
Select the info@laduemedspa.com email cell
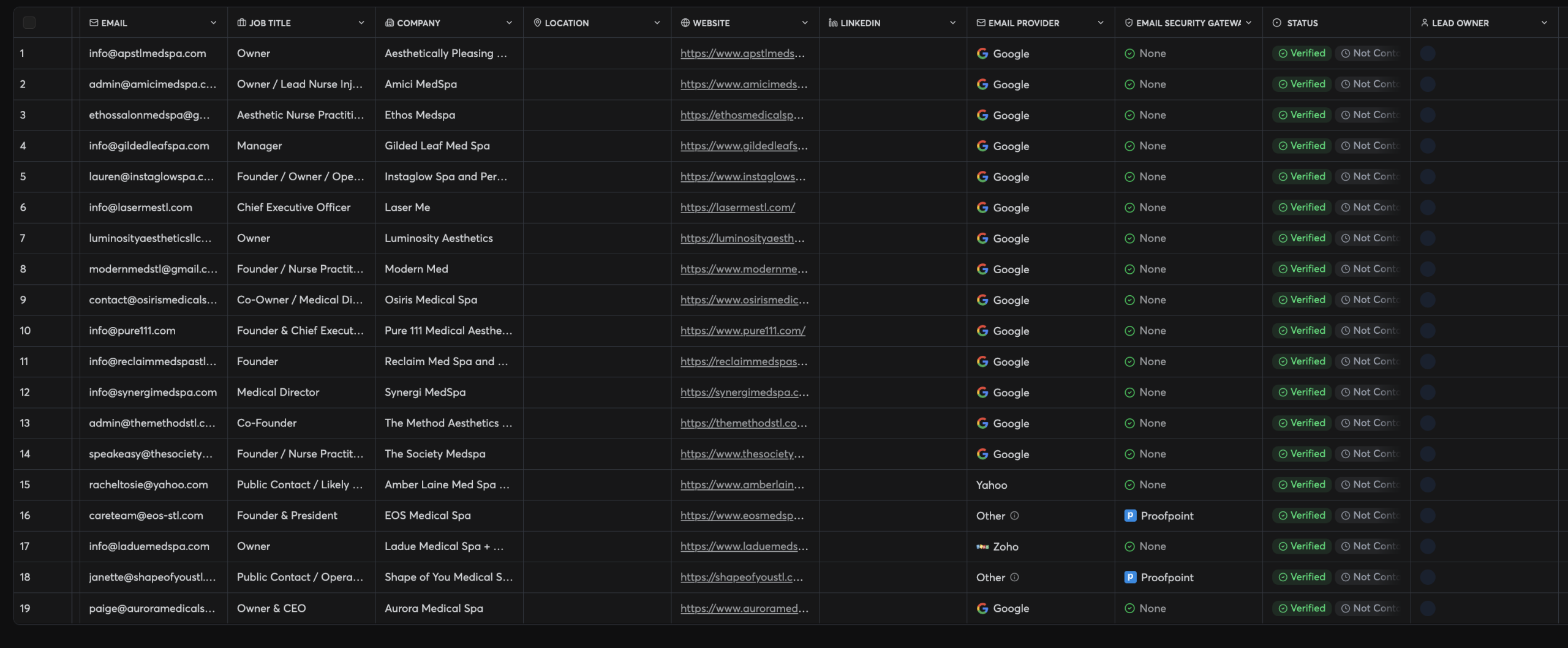(x=154, y=546)
